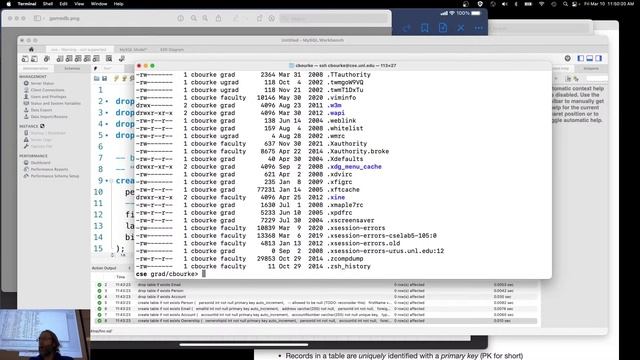The width and height of the screenshot is (640, 360).
Task: Click Status and System Variables item
Action: 56,103
